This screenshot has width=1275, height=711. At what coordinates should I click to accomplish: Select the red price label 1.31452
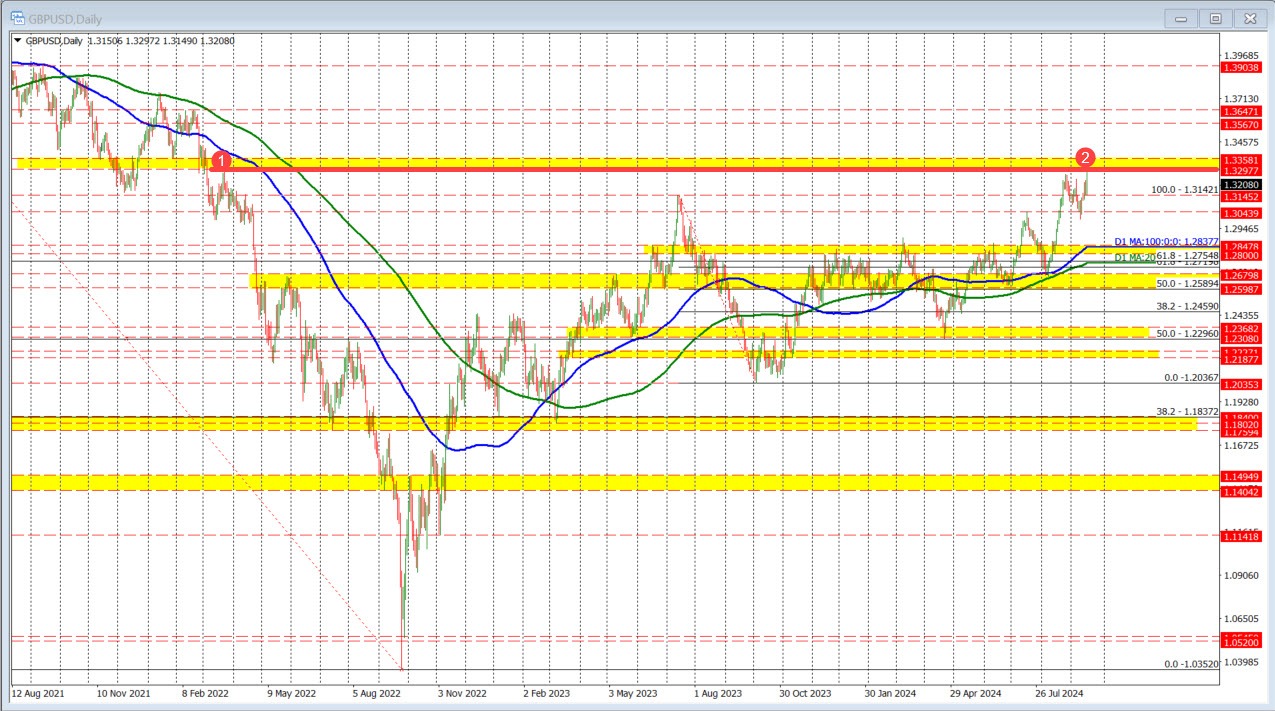click(1240, 197)
